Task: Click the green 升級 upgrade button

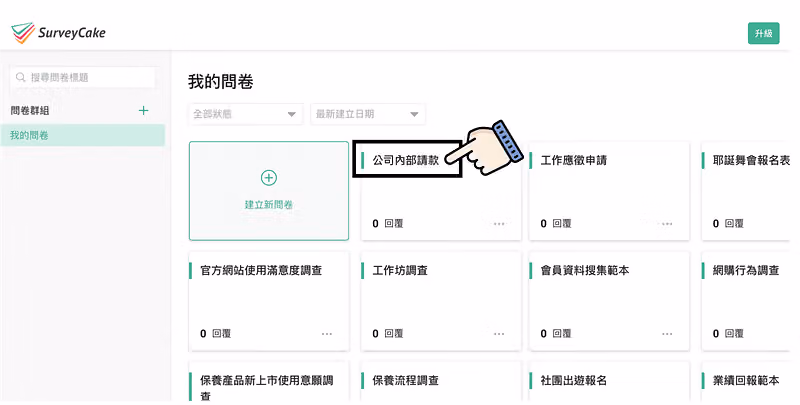Action: point(763,33)
